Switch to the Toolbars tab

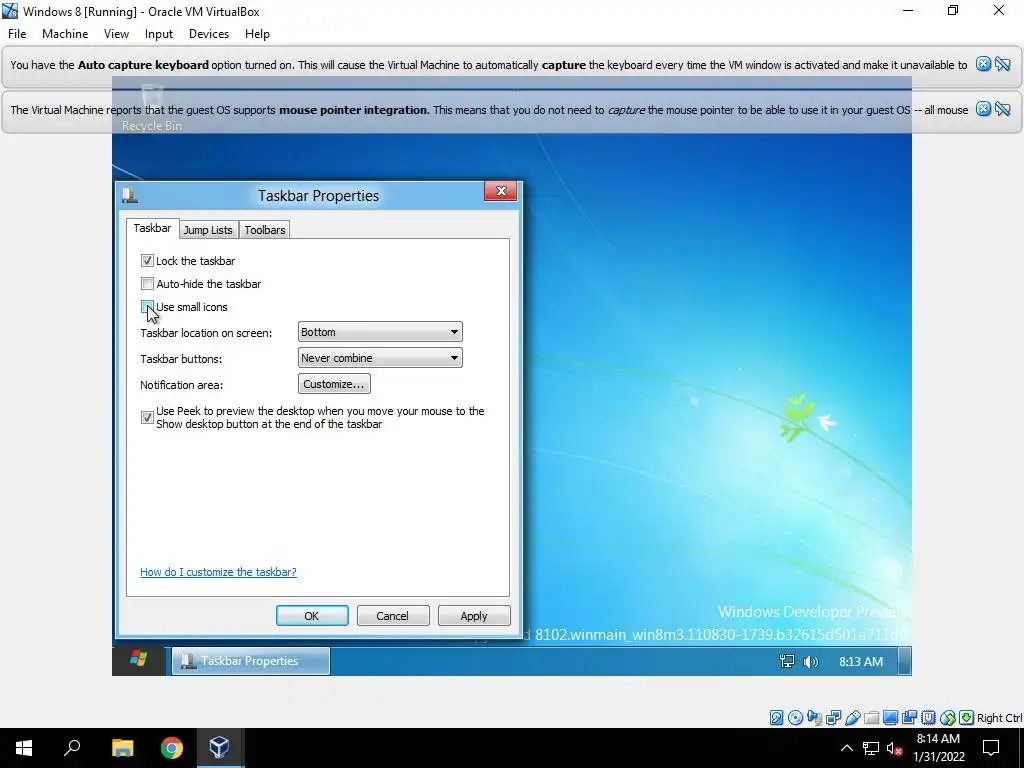(x=264, y=230)
